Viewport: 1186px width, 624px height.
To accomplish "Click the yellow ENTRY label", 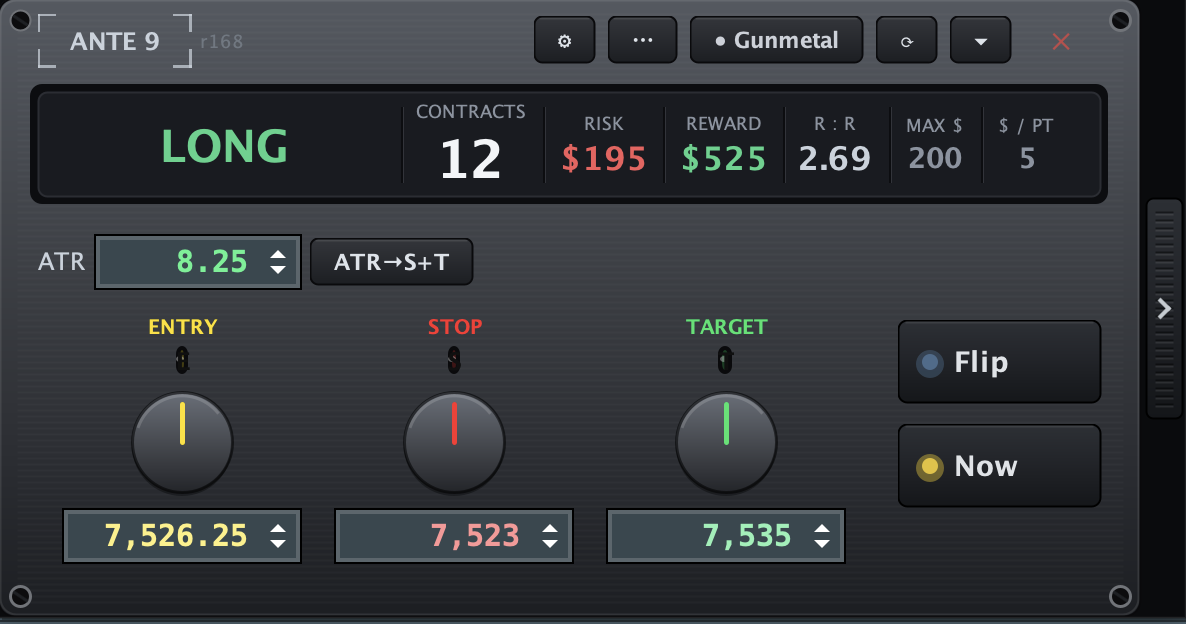I will tap(182, 327).
